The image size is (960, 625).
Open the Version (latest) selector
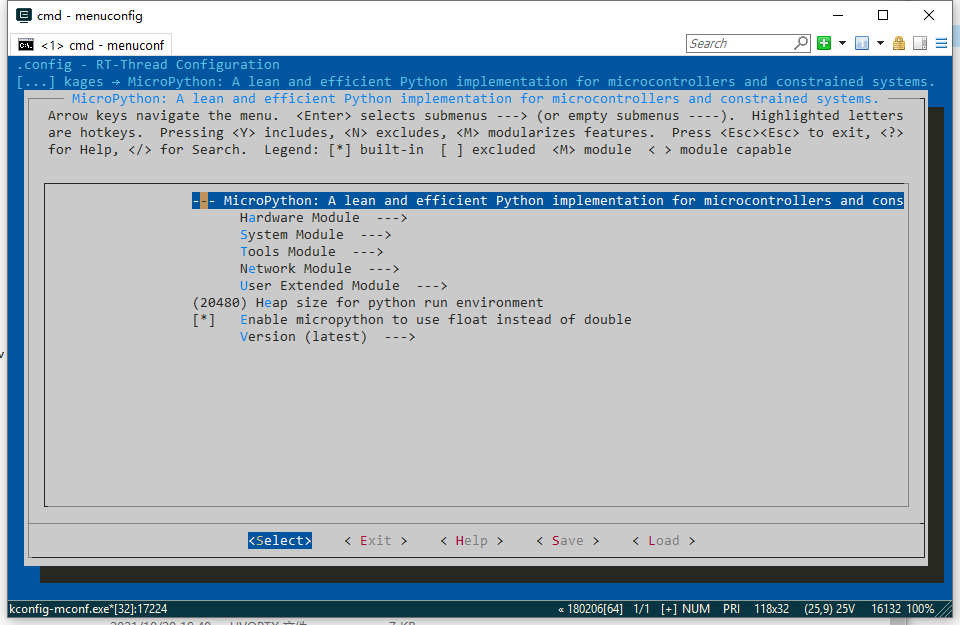click(328, 337)
